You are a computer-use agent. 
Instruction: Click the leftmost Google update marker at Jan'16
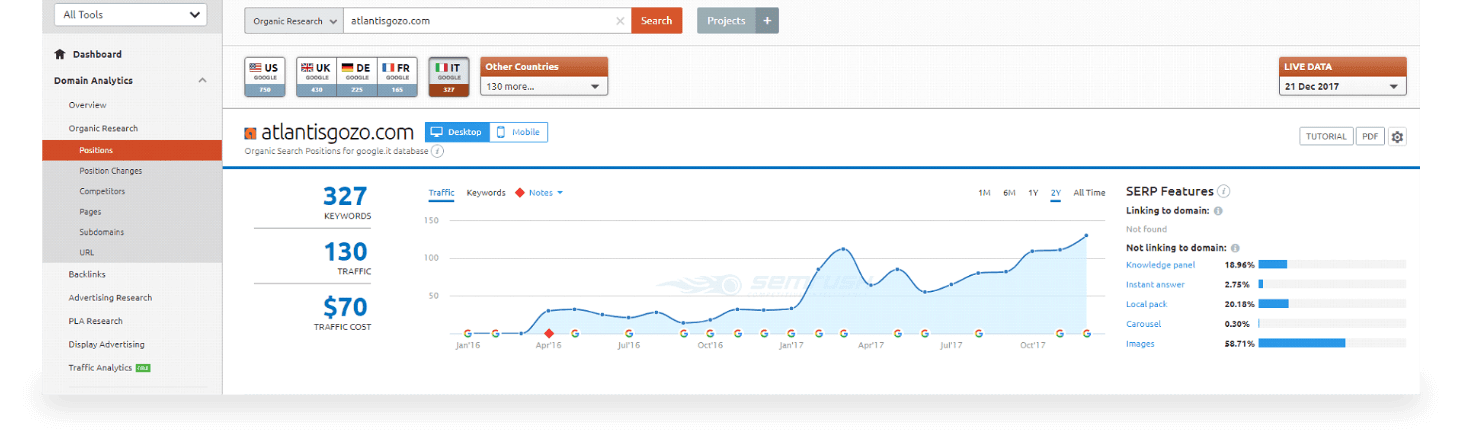click(x=468, y=334)
